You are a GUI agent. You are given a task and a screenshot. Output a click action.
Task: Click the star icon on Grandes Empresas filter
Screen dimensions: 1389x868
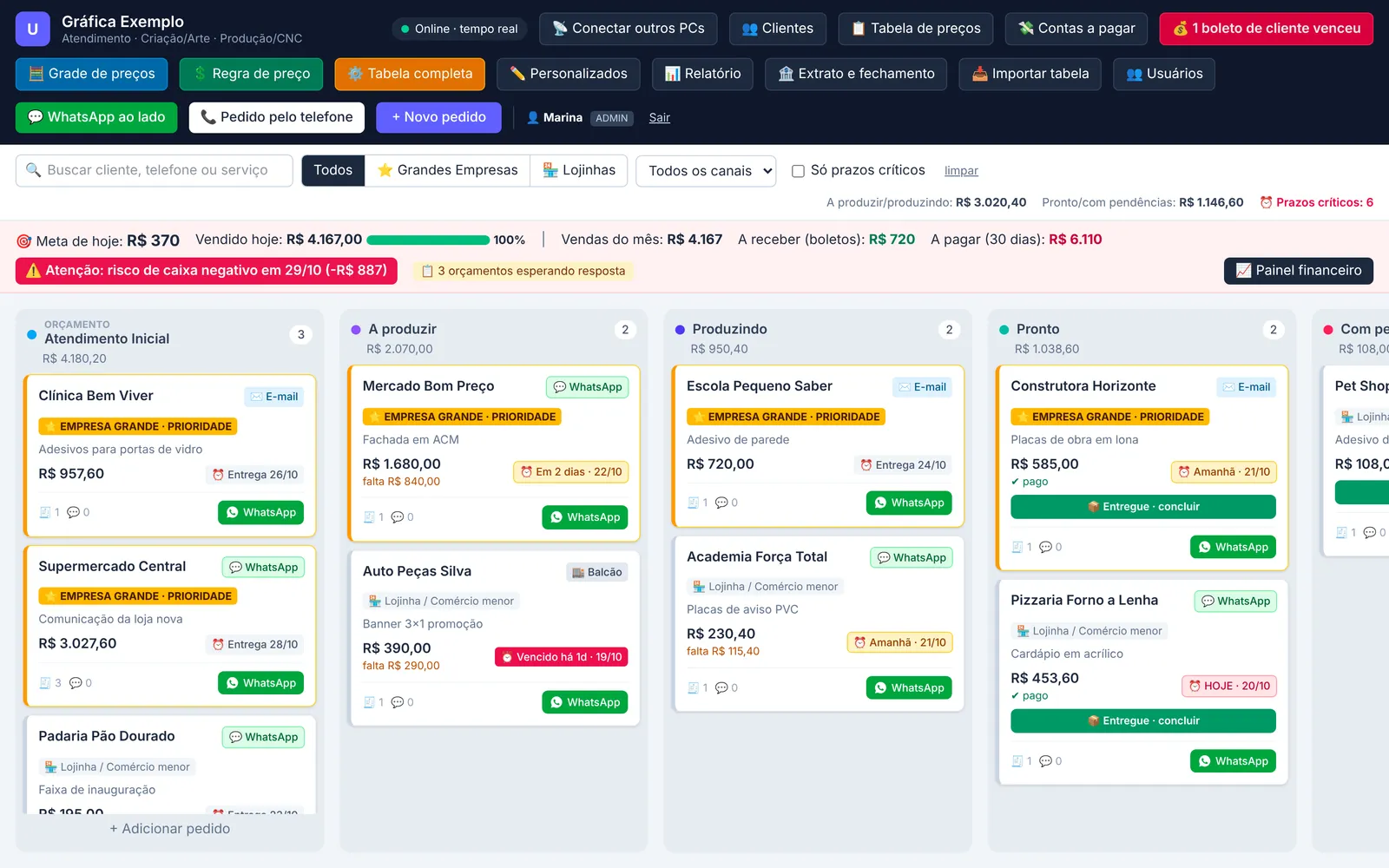click(385, 170)
